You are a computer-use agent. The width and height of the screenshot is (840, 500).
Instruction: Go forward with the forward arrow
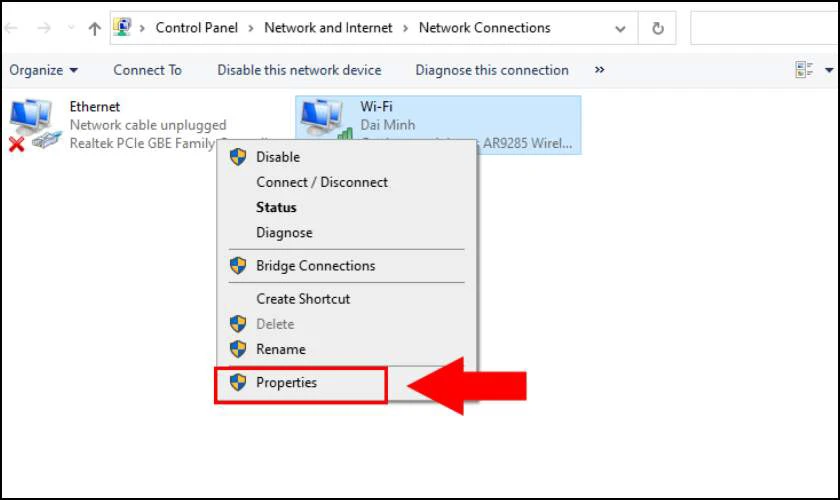44,28
